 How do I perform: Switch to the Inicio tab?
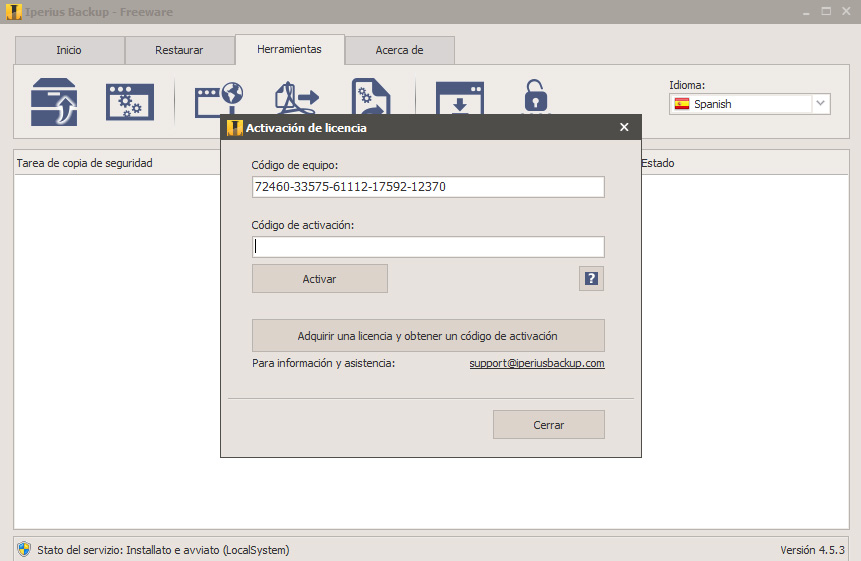[x=69, y=50]
